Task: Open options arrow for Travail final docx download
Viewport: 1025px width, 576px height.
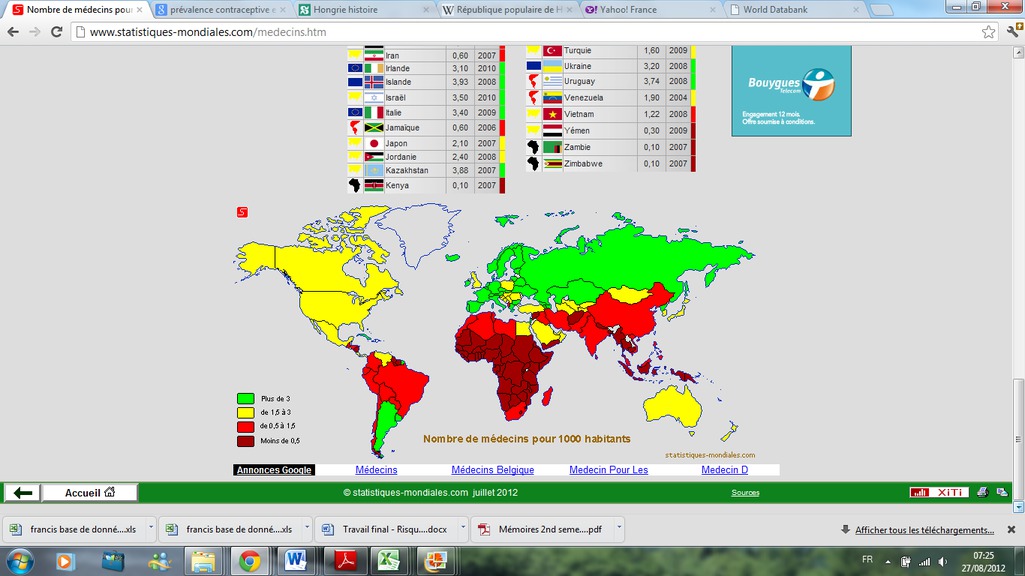Action: point(463,527)
